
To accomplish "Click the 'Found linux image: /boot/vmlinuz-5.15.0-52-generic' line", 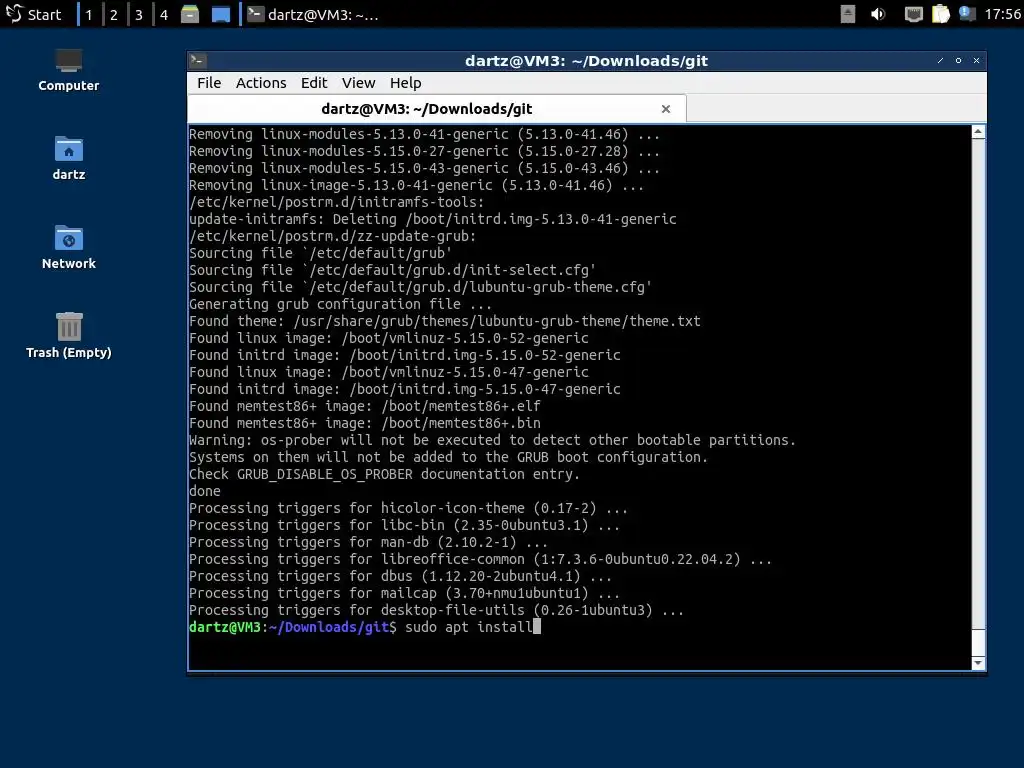I will pyautogui.click(x=389, y=338).
